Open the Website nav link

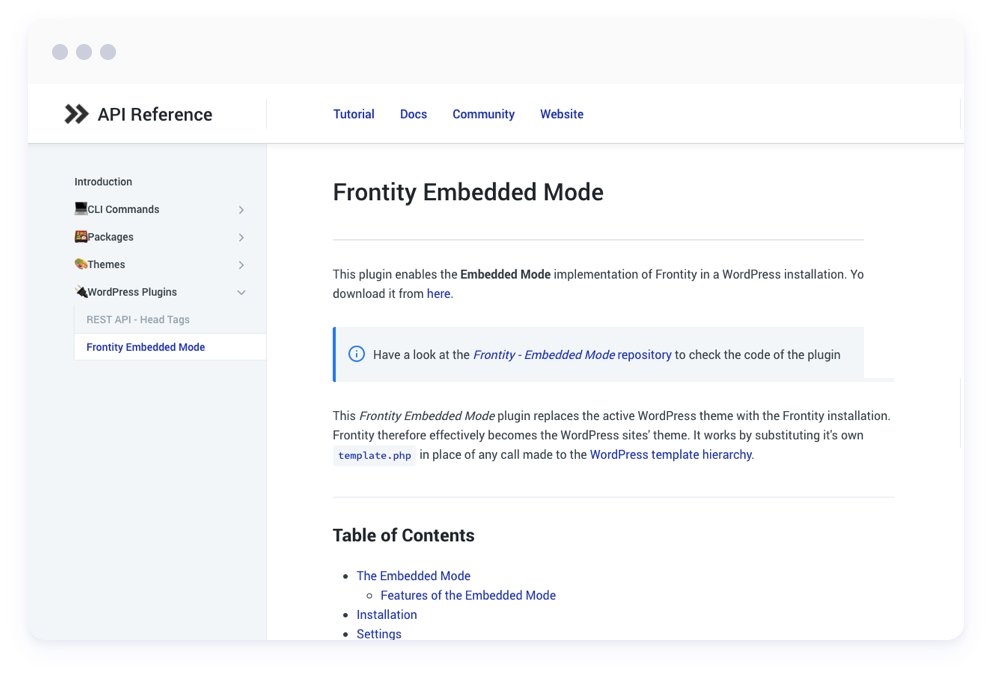562,114
